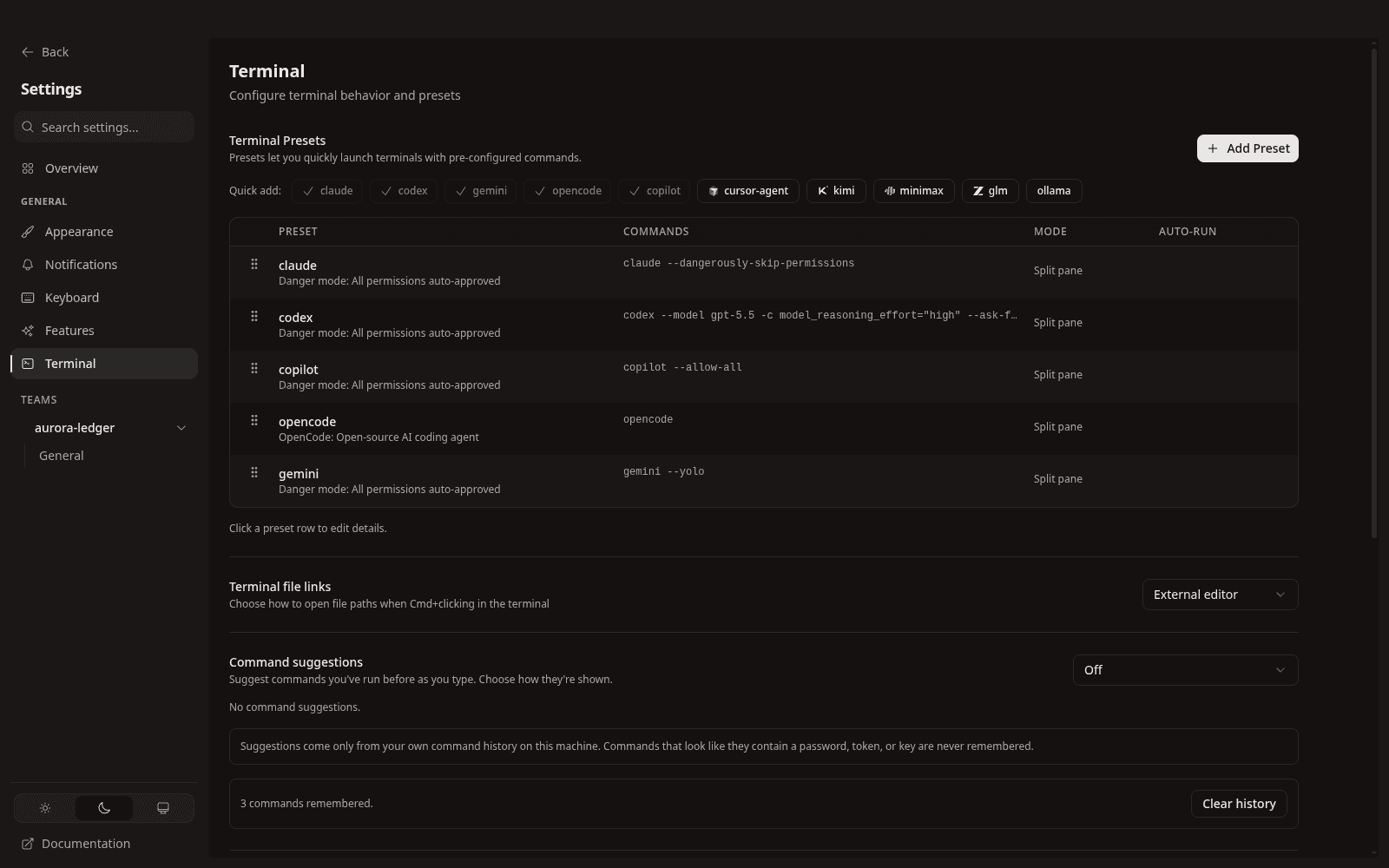
Task: Click Split pane mode for gemini
Action: tap(1058, 479)
